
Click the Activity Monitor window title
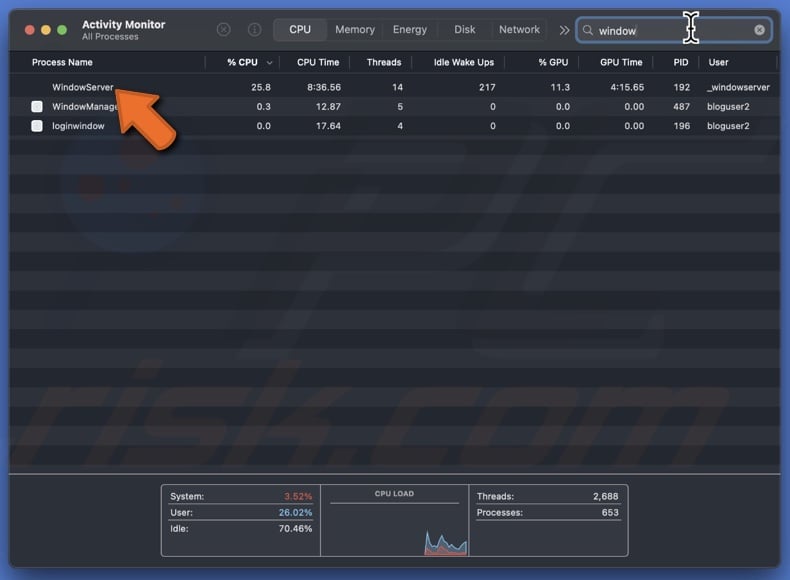[123, 24]
